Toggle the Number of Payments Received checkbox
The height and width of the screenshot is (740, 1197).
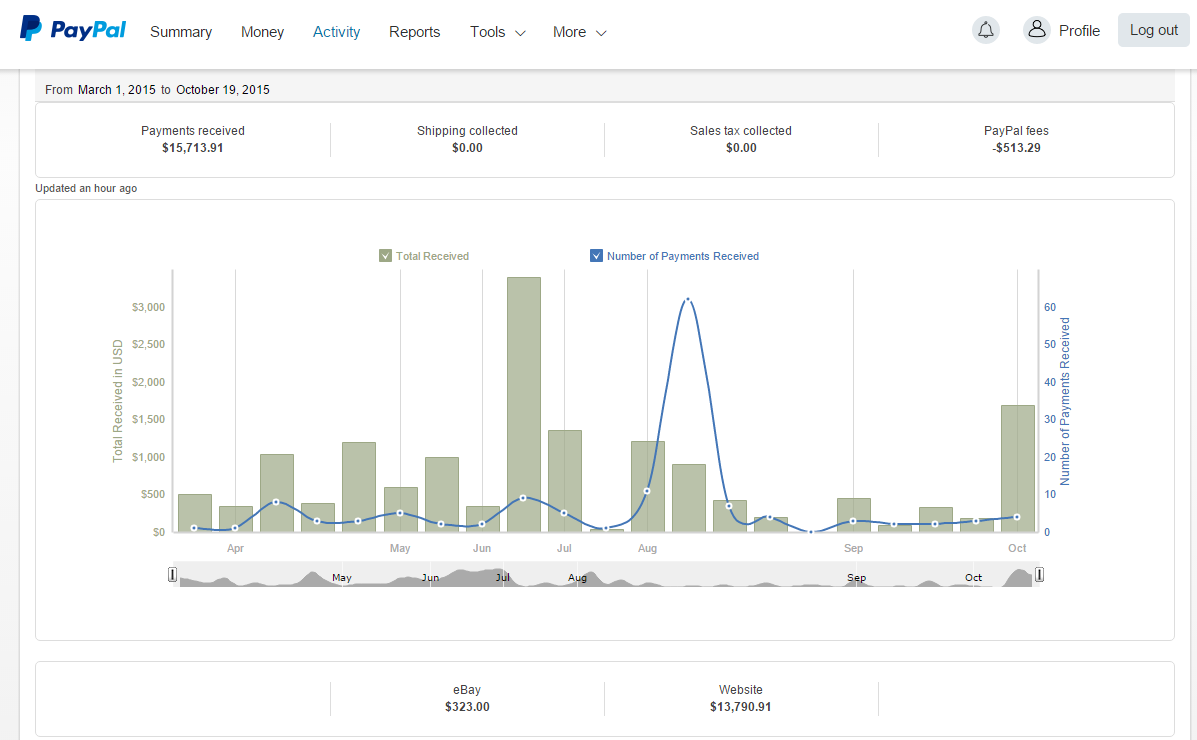pos(596,256)
